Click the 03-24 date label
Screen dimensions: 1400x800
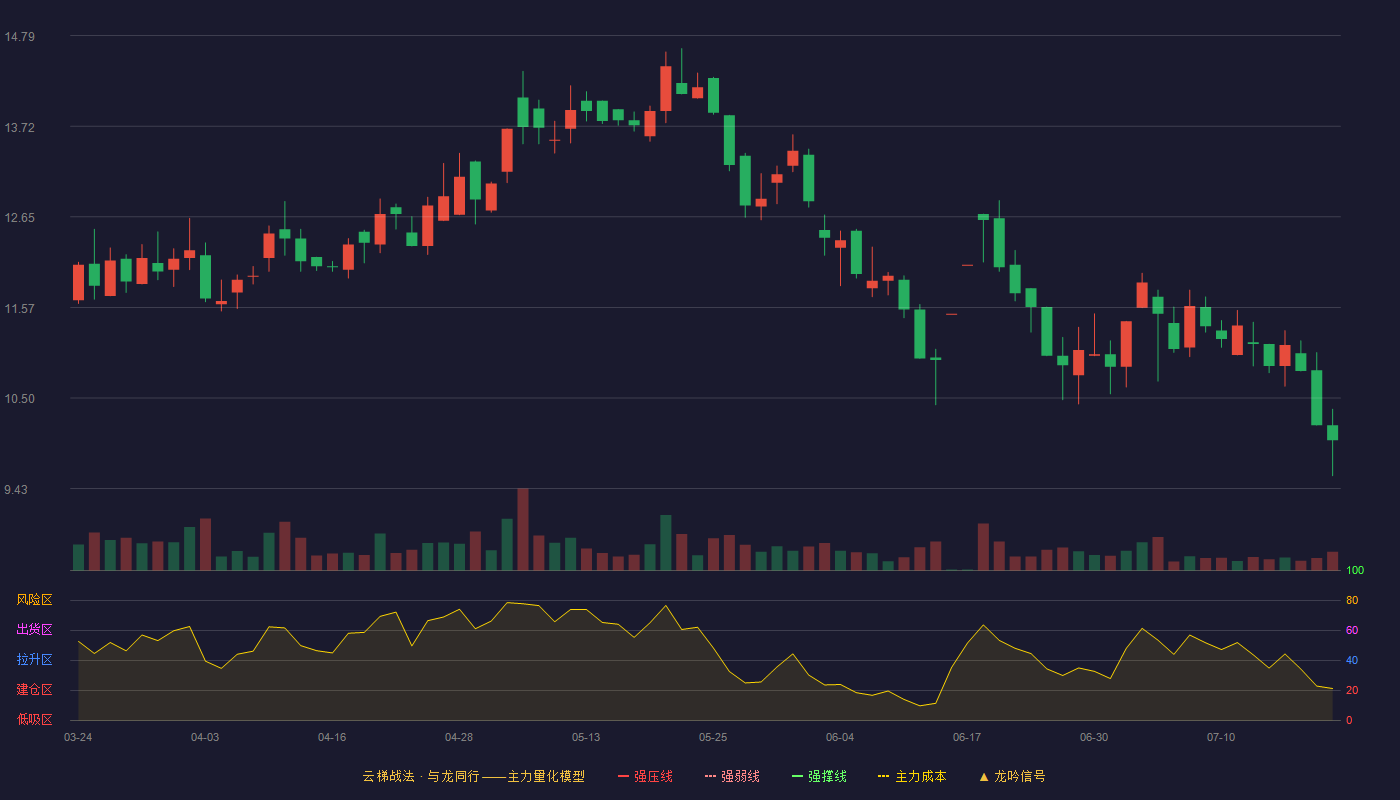click(78, 737)
